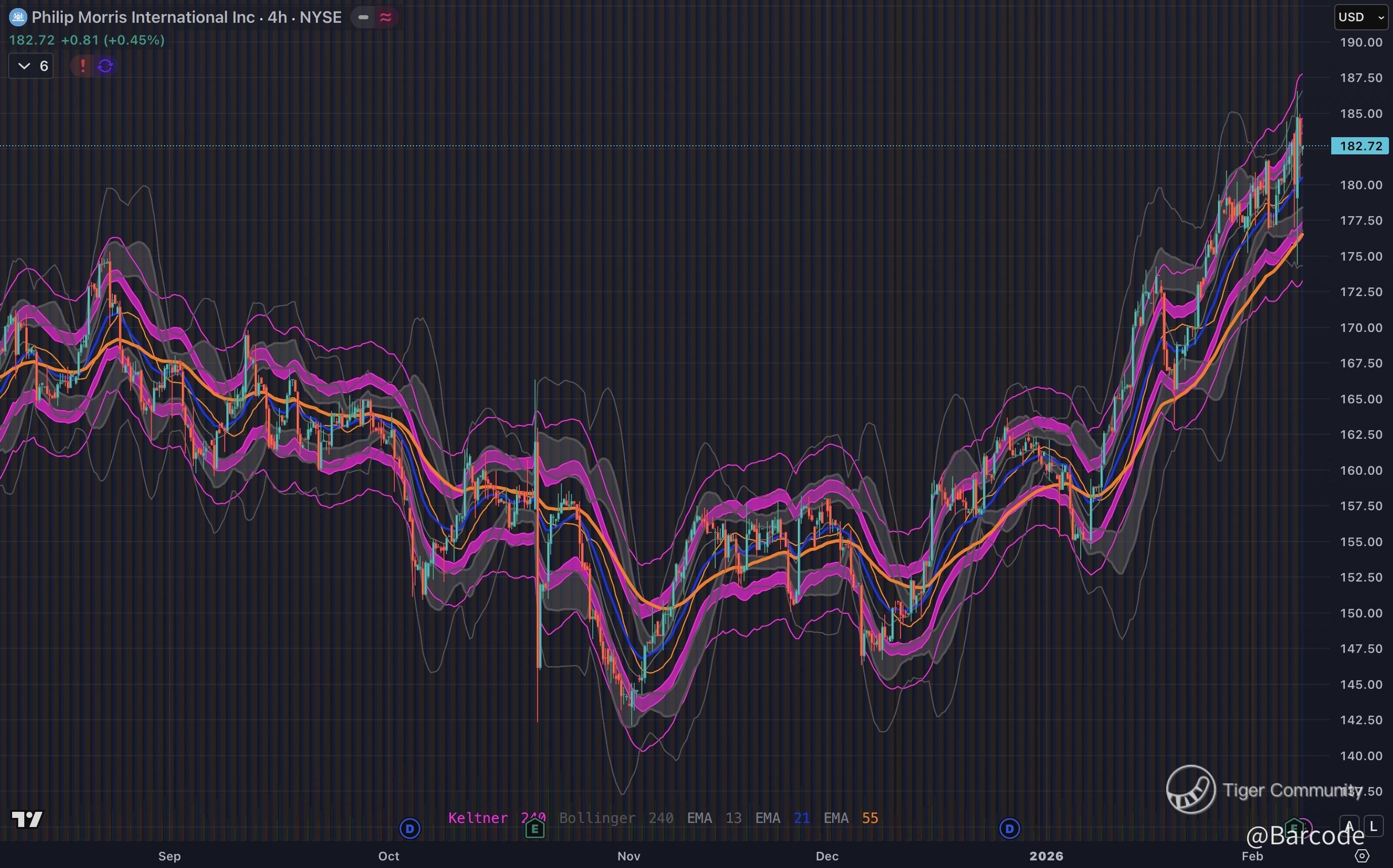Click the Keltner indicator label
Screen dimensions: 1393x868
coord(477,817)
